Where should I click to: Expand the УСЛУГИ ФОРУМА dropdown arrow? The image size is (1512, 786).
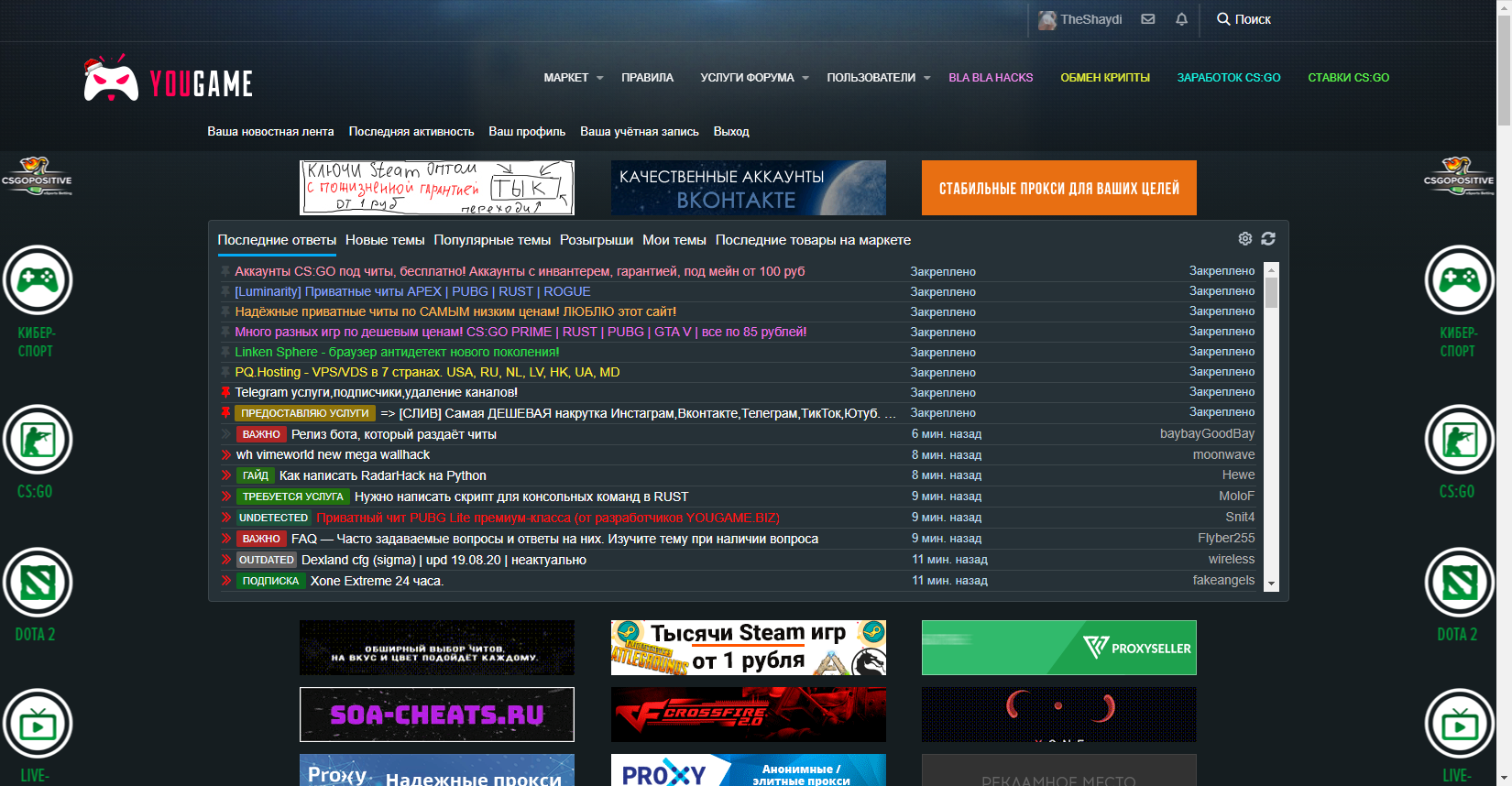pyautogui.click(x=805, y=78)
